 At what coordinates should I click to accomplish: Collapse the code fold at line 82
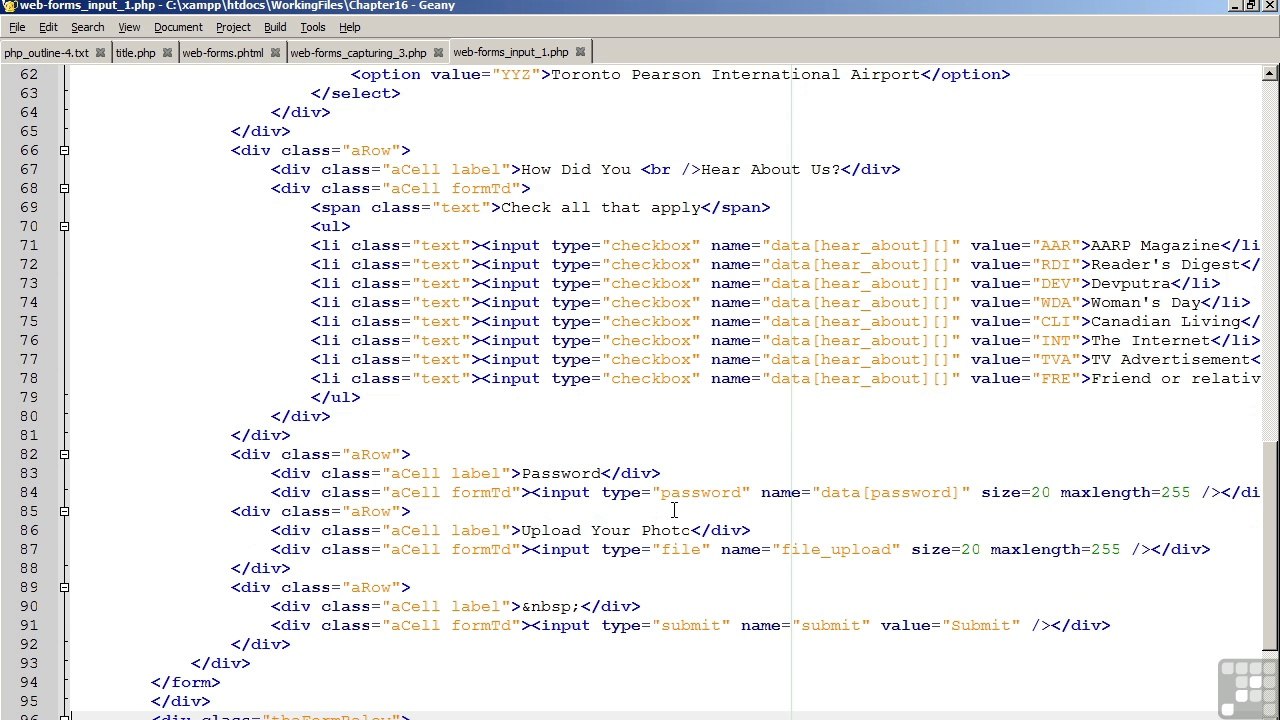[x=64, y=455]
